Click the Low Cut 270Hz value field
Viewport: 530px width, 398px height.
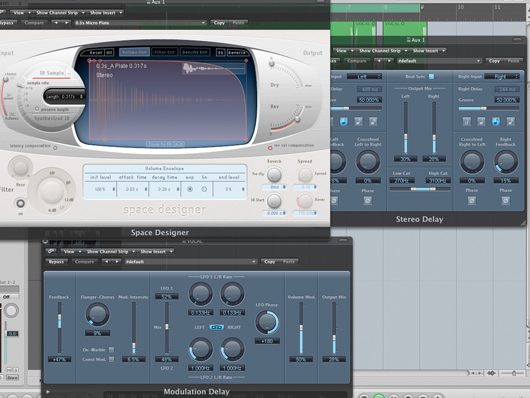pyautogui.click(x=402, y=181)
